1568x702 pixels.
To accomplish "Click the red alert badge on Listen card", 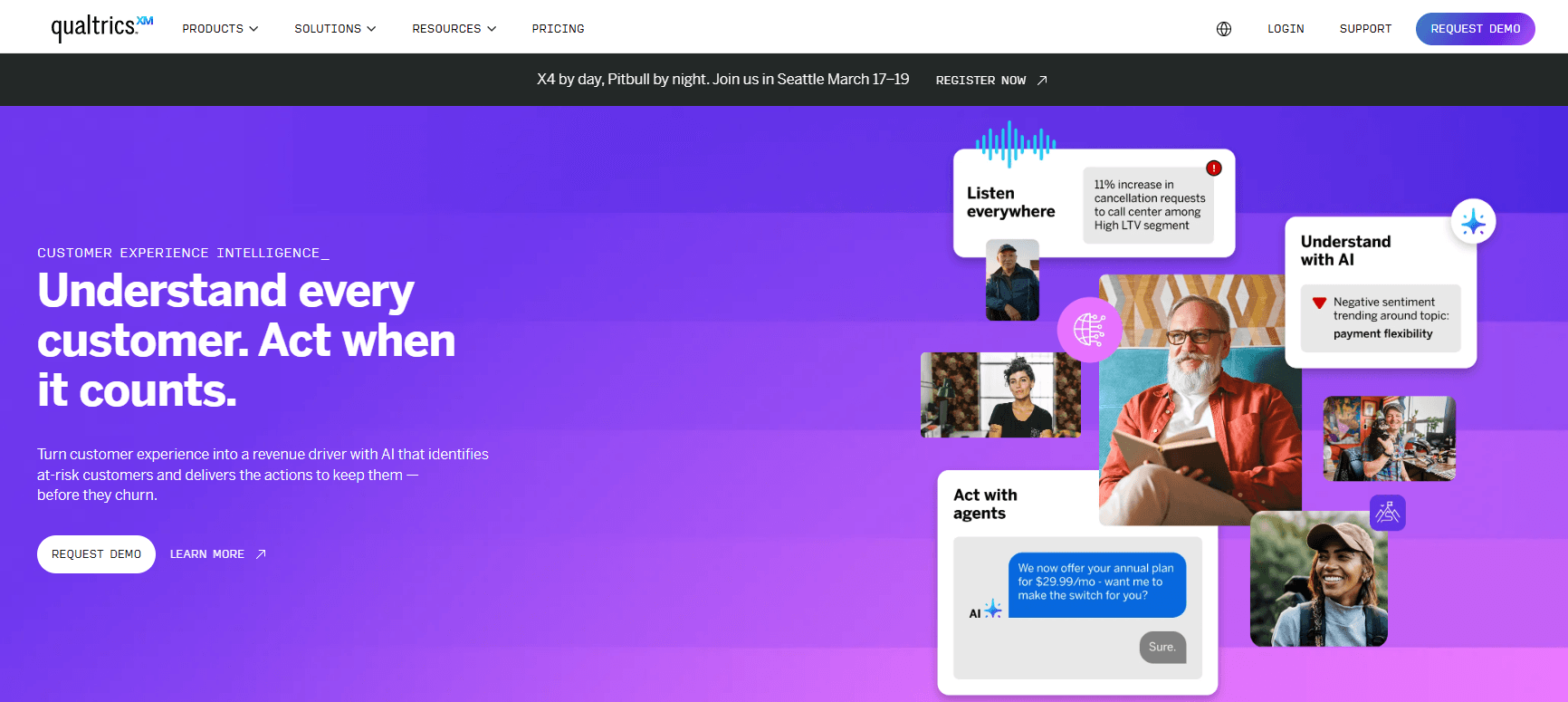I will (x=1214, y=168).
